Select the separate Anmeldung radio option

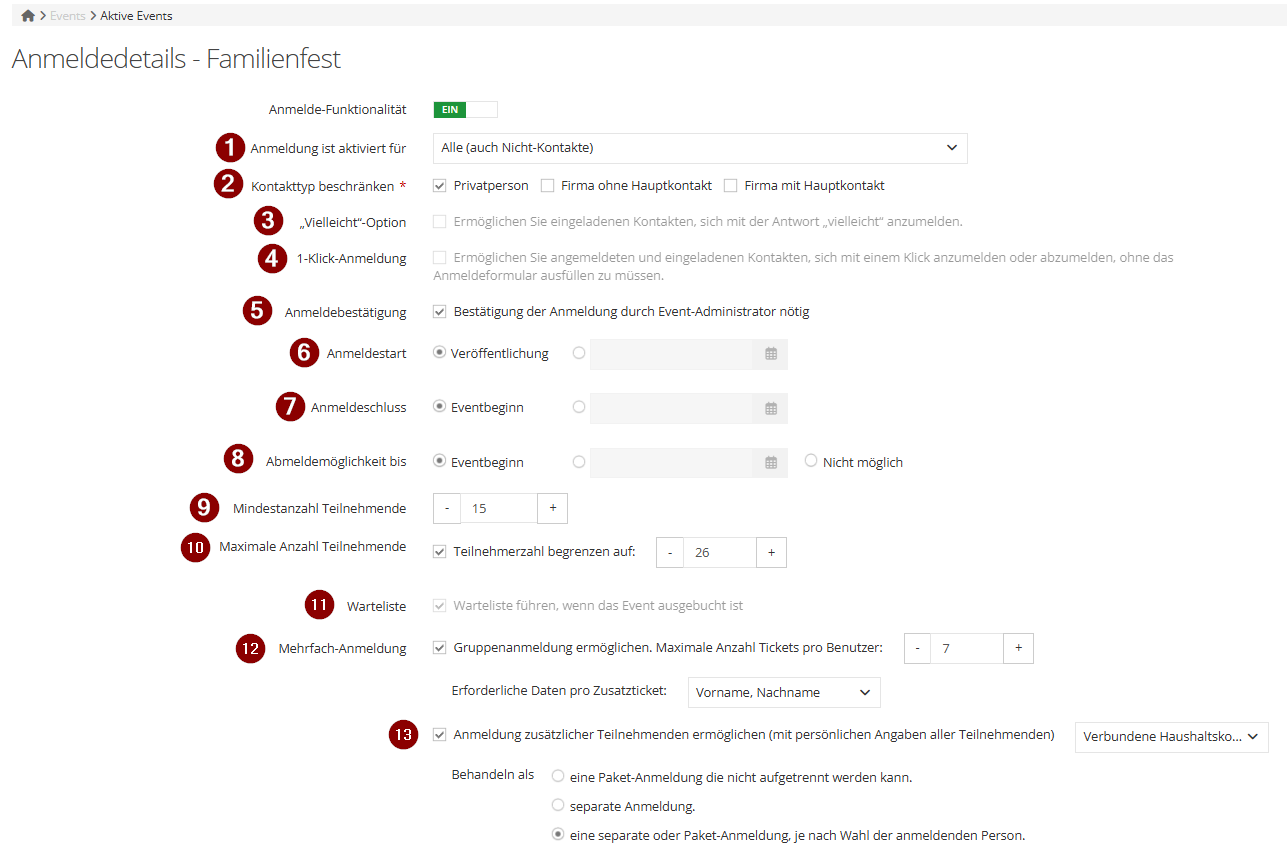coord(558,805)
